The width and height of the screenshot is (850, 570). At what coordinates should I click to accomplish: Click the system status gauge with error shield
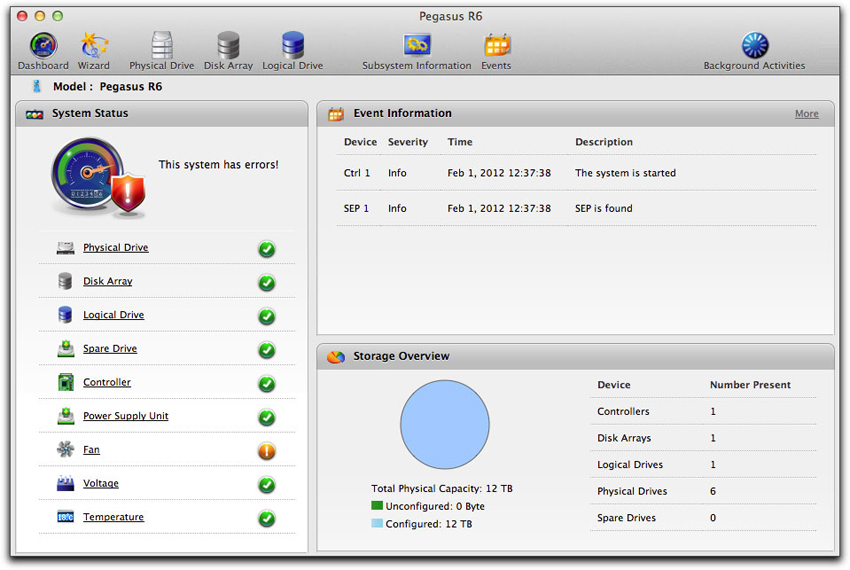[x=98, y=178]
